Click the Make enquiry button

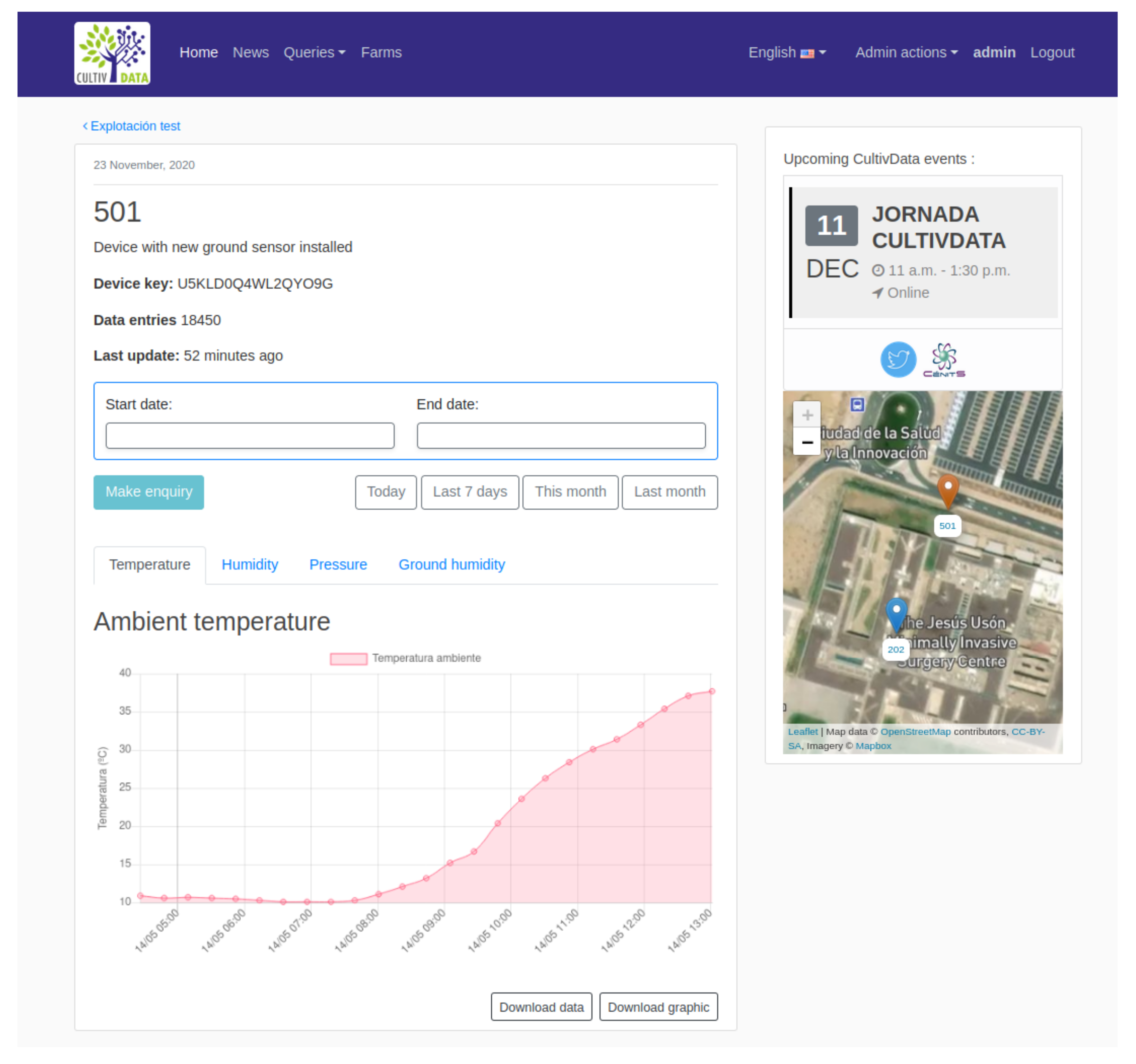click(x=148, y=492)
